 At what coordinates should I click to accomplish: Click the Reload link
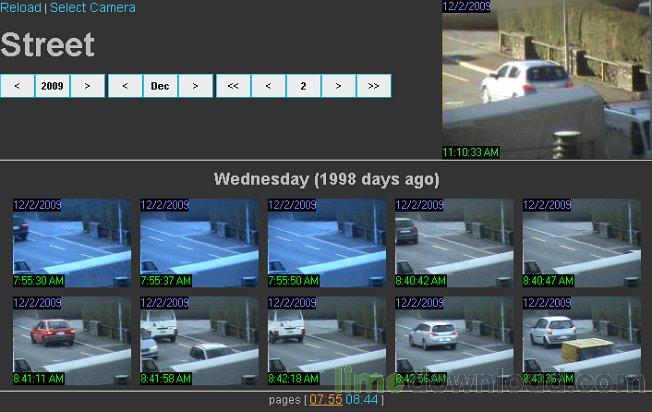tap(21, 8)
